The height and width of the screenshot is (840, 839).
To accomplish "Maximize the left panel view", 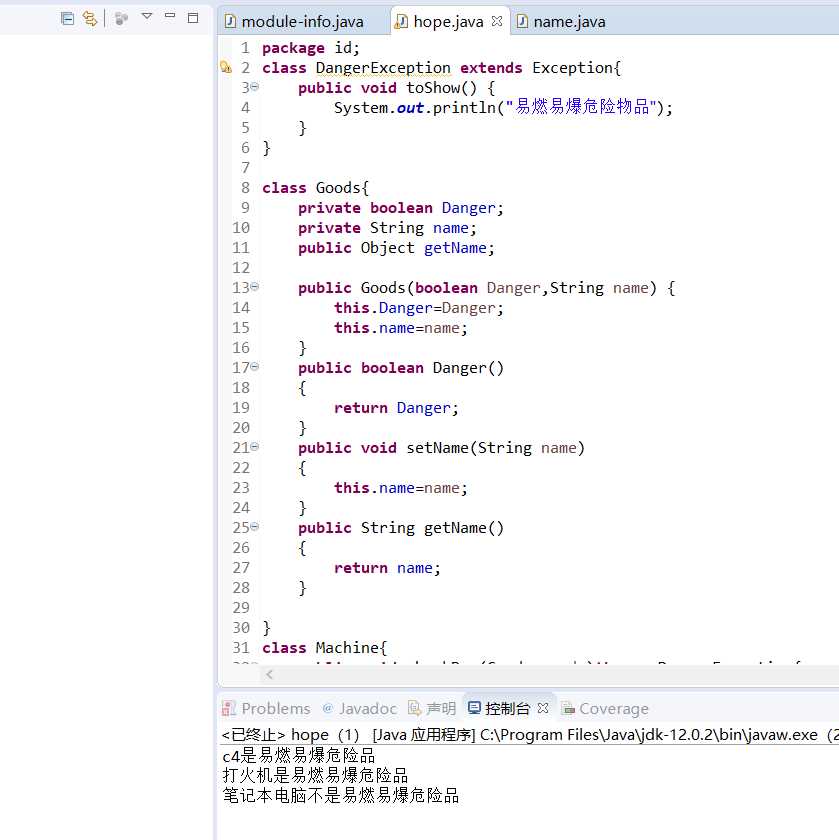I will pos(193,18).
